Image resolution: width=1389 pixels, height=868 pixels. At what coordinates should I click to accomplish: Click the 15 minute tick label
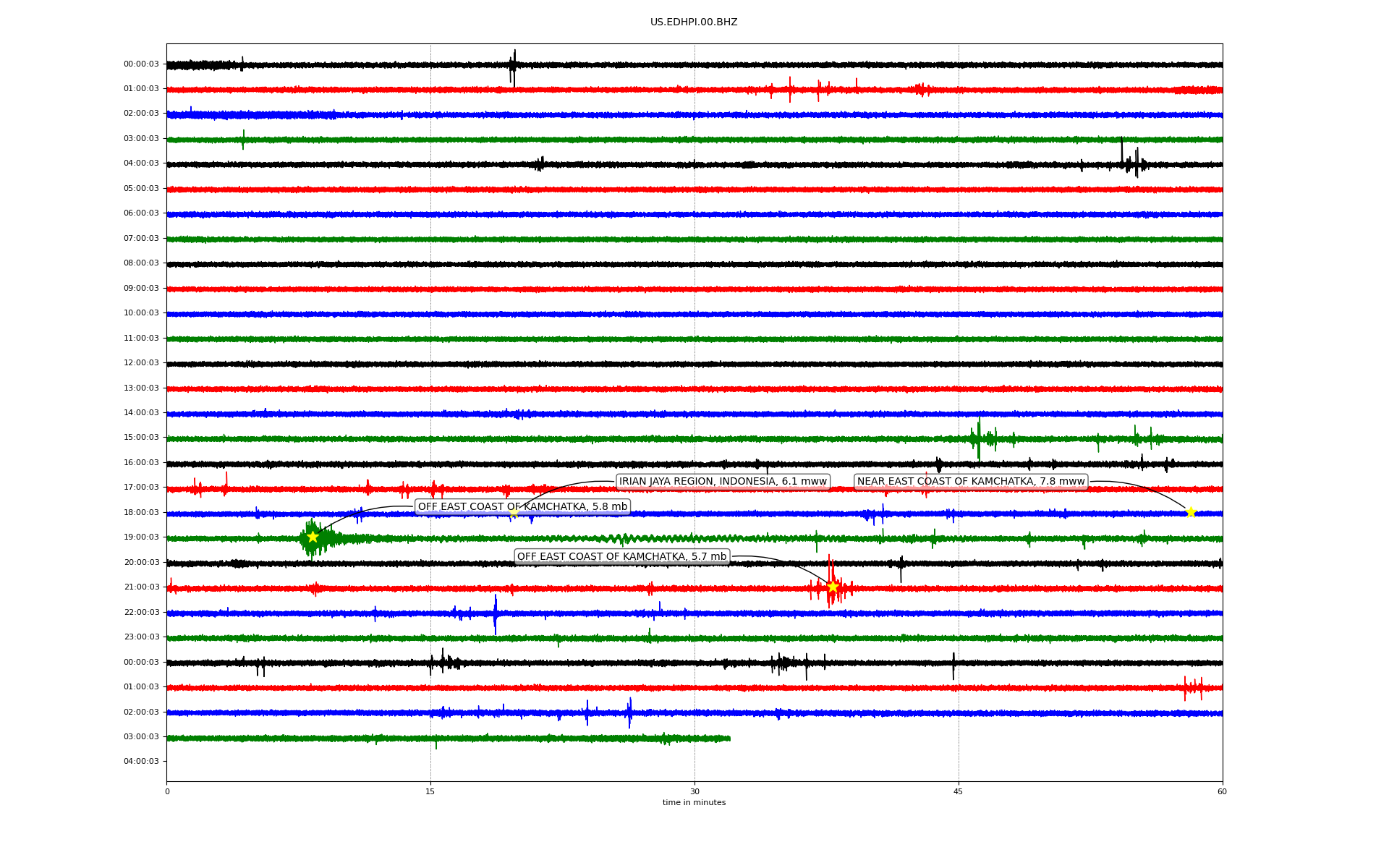pos(430,792)
